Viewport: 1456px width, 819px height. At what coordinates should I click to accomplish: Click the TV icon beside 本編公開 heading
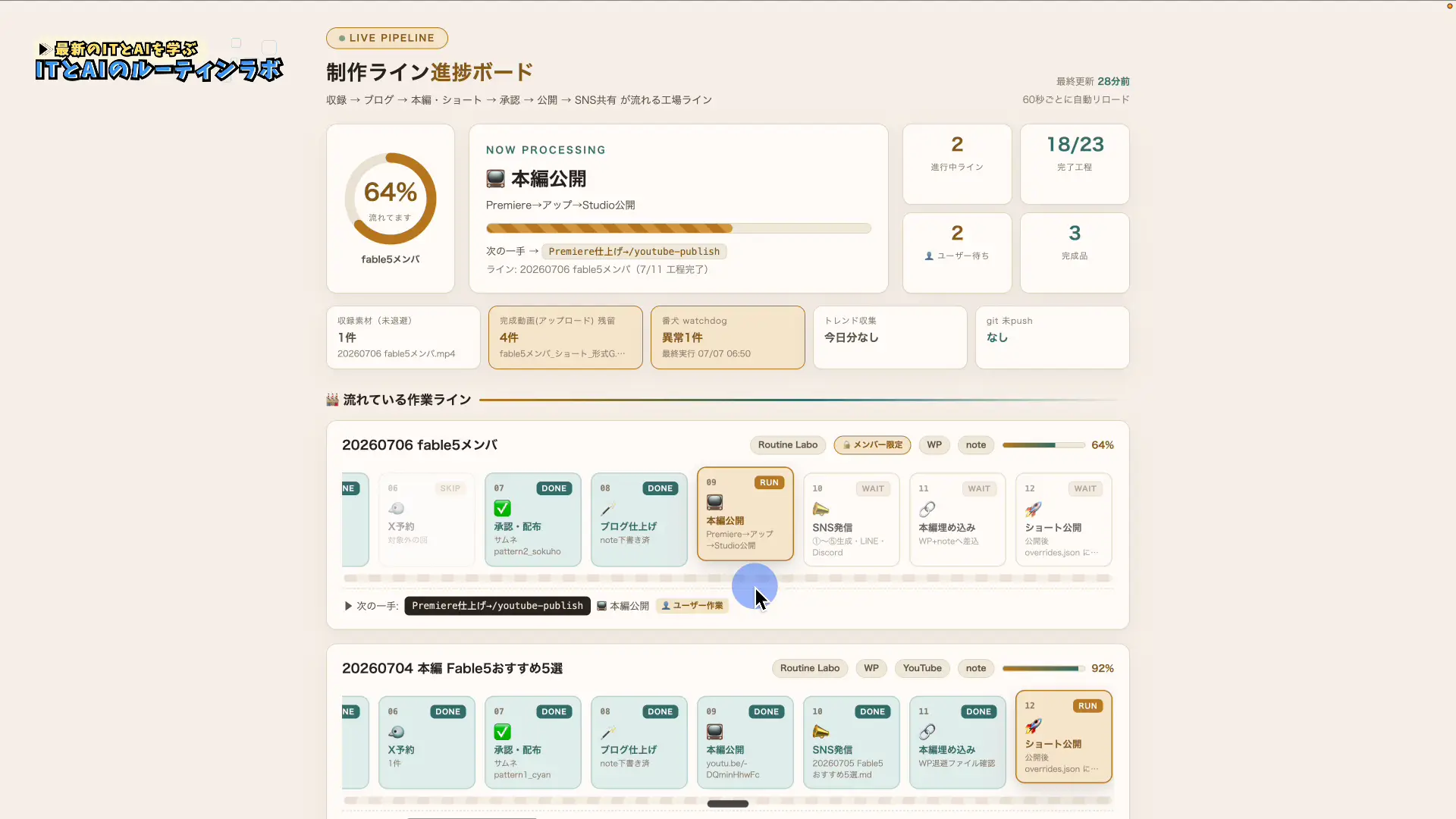495,179
